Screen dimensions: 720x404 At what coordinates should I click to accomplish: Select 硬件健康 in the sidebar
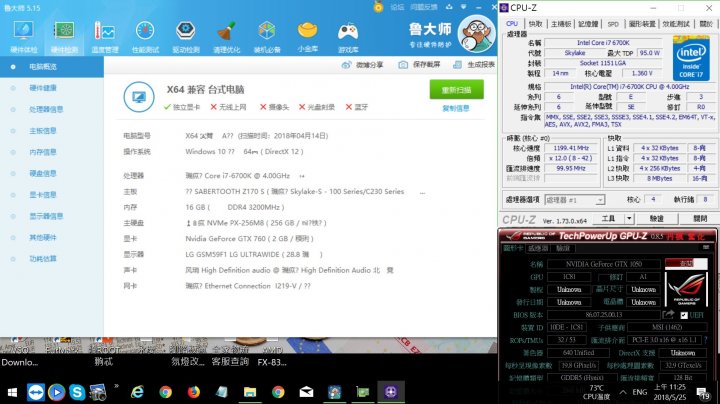52,88
